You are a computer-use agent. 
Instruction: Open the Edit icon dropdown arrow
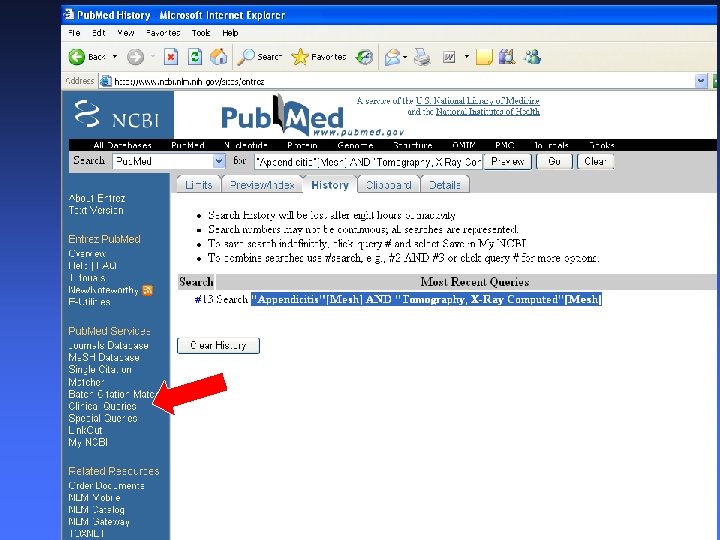tap(467, 56)
